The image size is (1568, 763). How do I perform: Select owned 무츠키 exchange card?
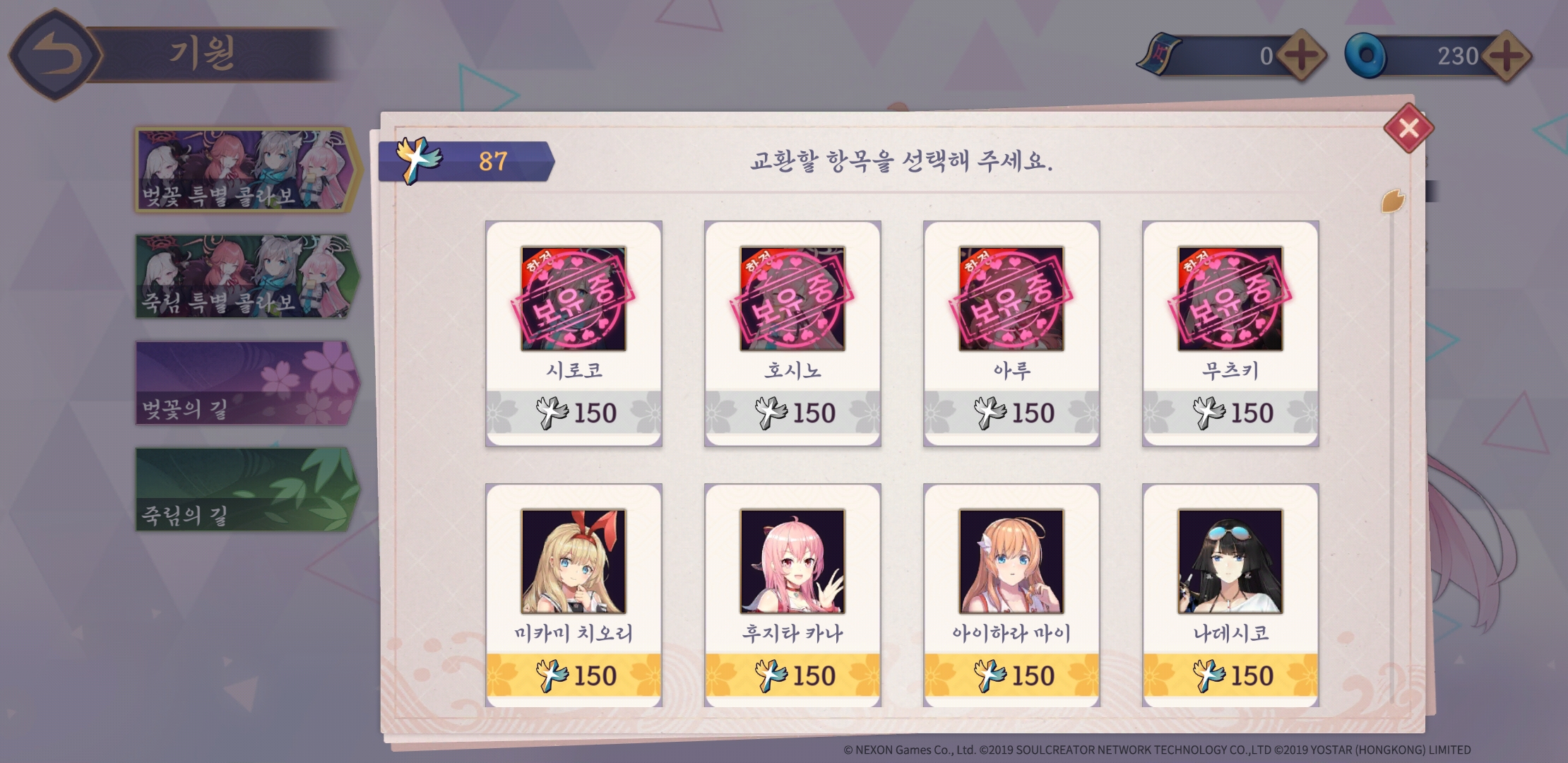click(x=1230, y=333)
